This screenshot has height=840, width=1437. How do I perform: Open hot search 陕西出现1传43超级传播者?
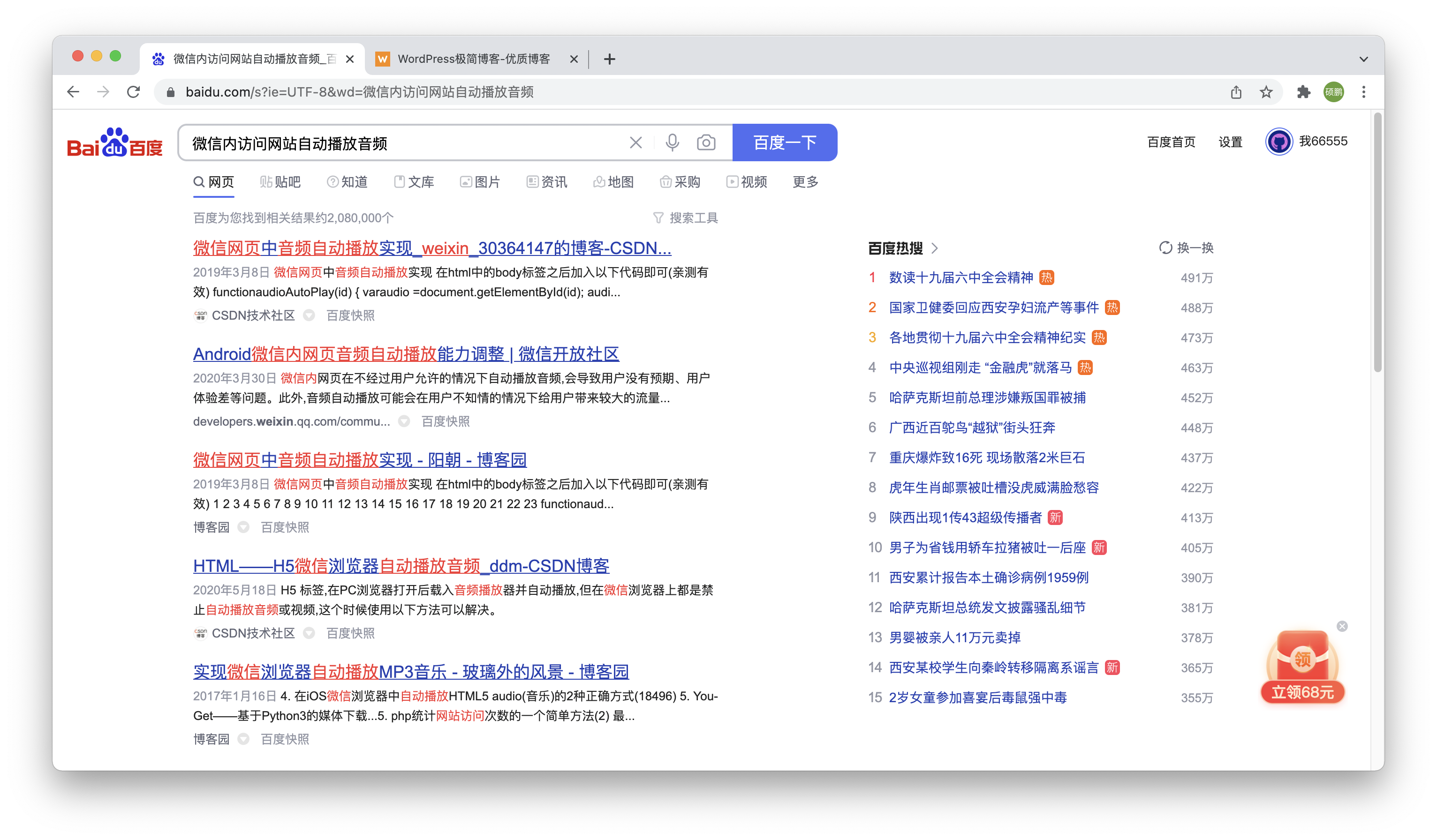click(x=965, y=517)
